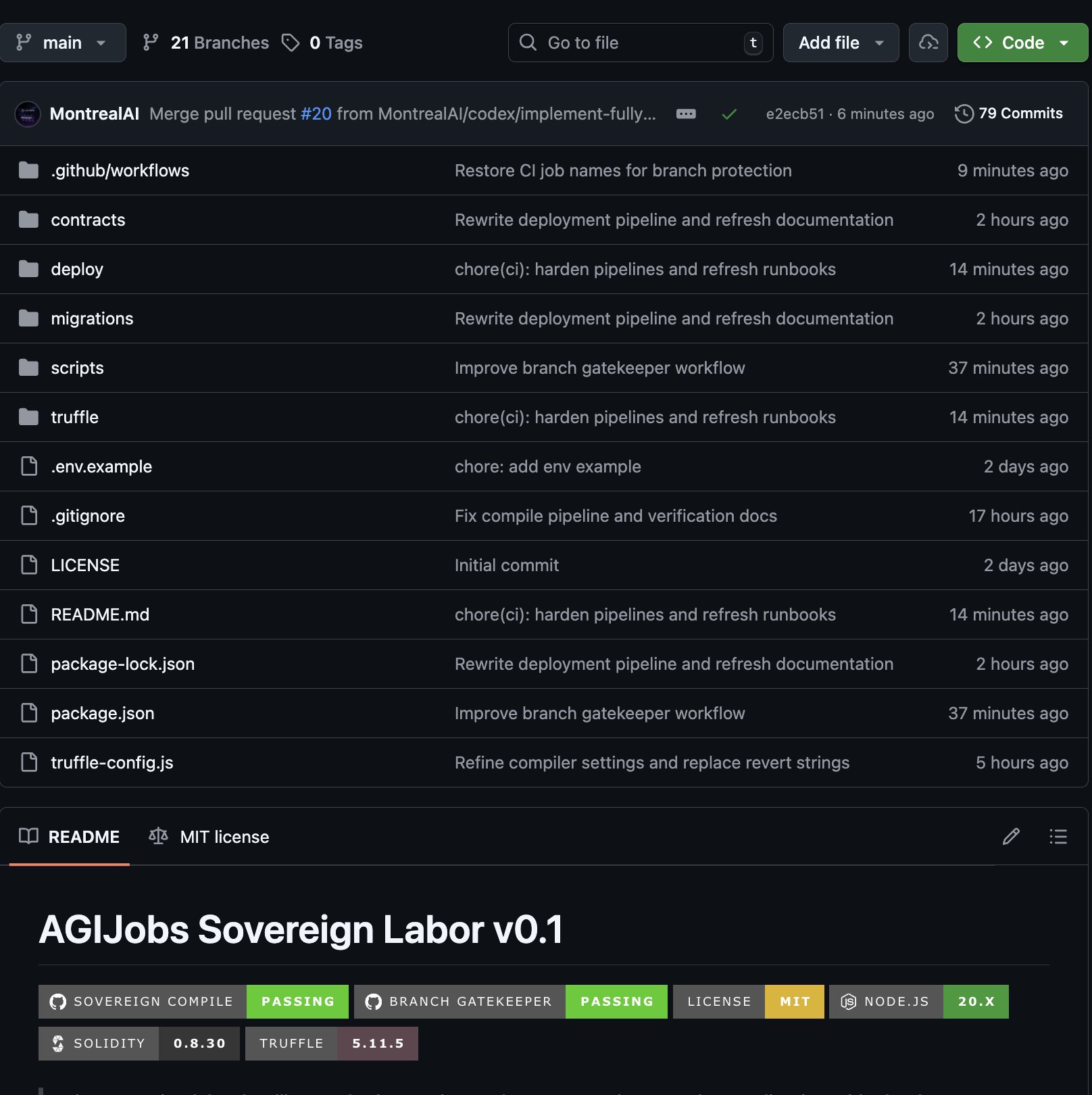Click the Branch Gatekeeper passing badge
Image resolution: width=1092 pixels, height=1095 pixels.
click(x=511, y=1002)
